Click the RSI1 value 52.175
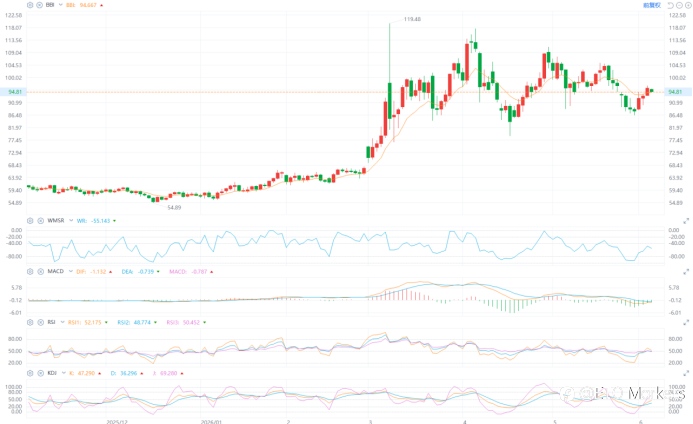 tap(93, 322)
